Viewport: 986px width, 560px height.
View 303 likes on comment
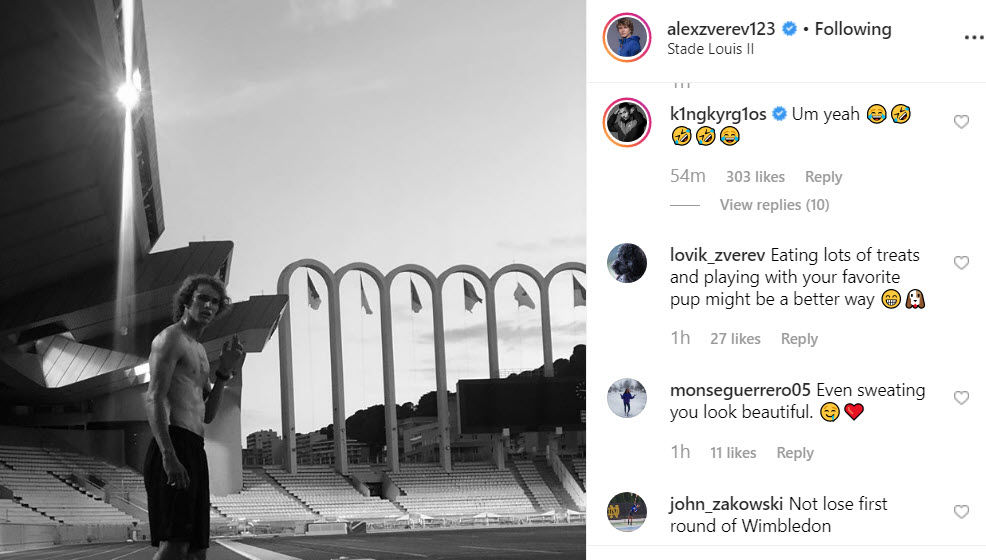click(x=755, y=177)
